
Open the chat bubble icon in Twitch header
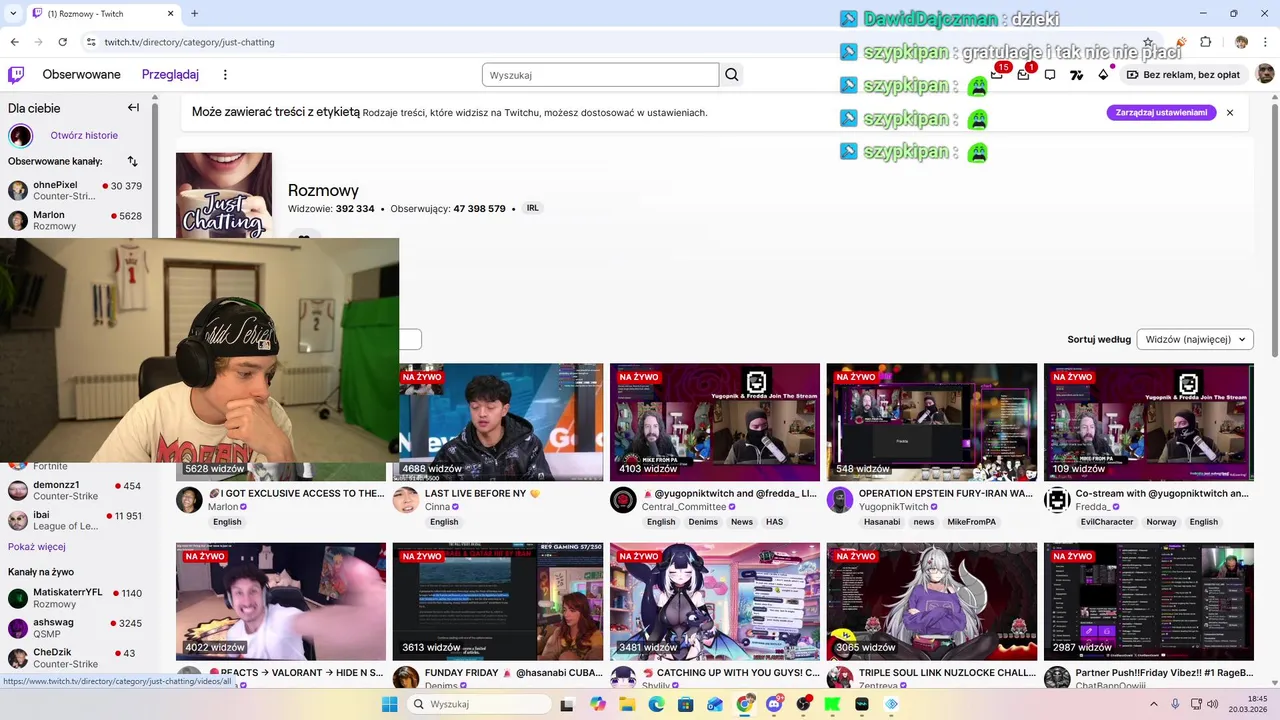[1050, 75]
